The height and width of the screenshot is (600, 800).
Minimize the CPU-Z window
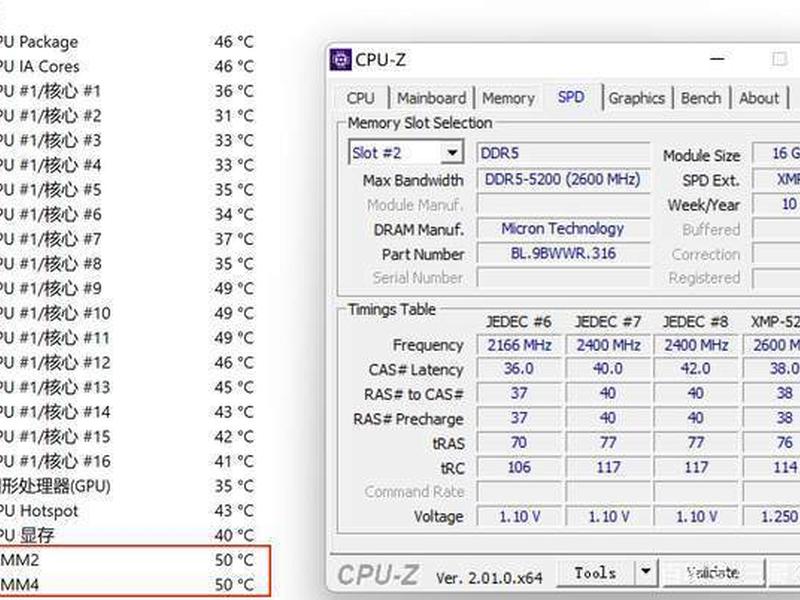[717, 59]
